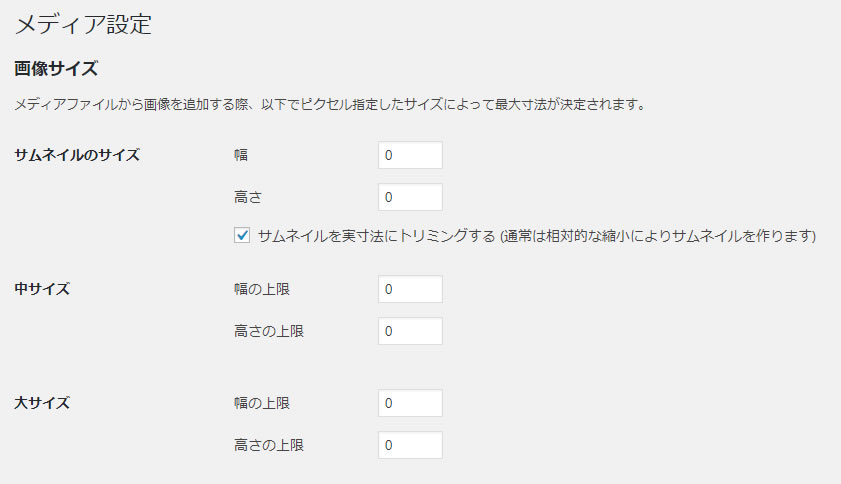Select the 大サイズ width limit input
This screenshot has height=484, width=841.
coord(410,403)
